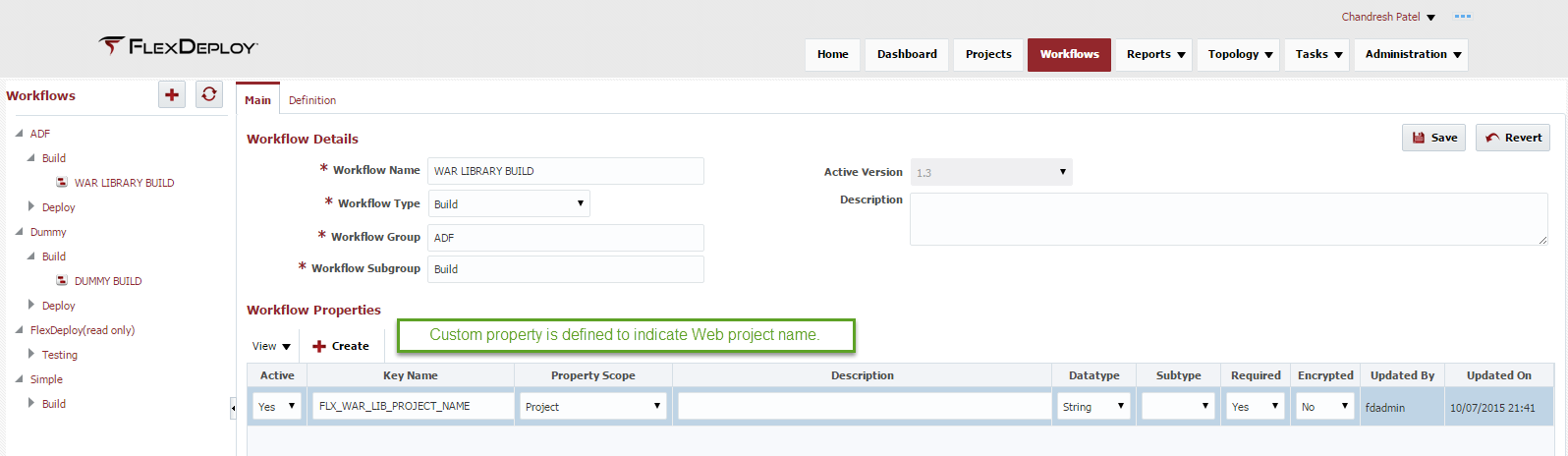Open the Workflows menu item

coord(1070,55)
